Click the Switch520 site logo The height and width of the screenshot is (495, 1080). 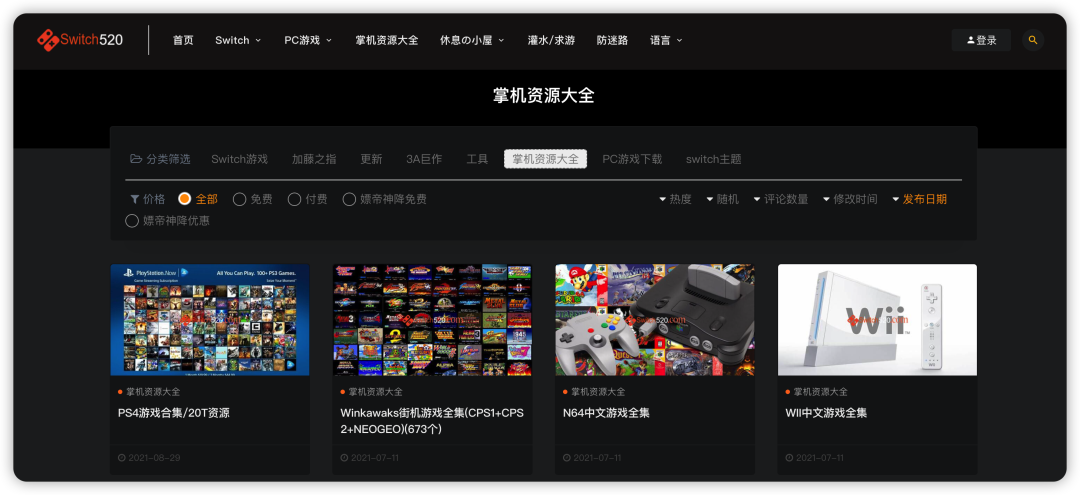click(x=80, y=40)
